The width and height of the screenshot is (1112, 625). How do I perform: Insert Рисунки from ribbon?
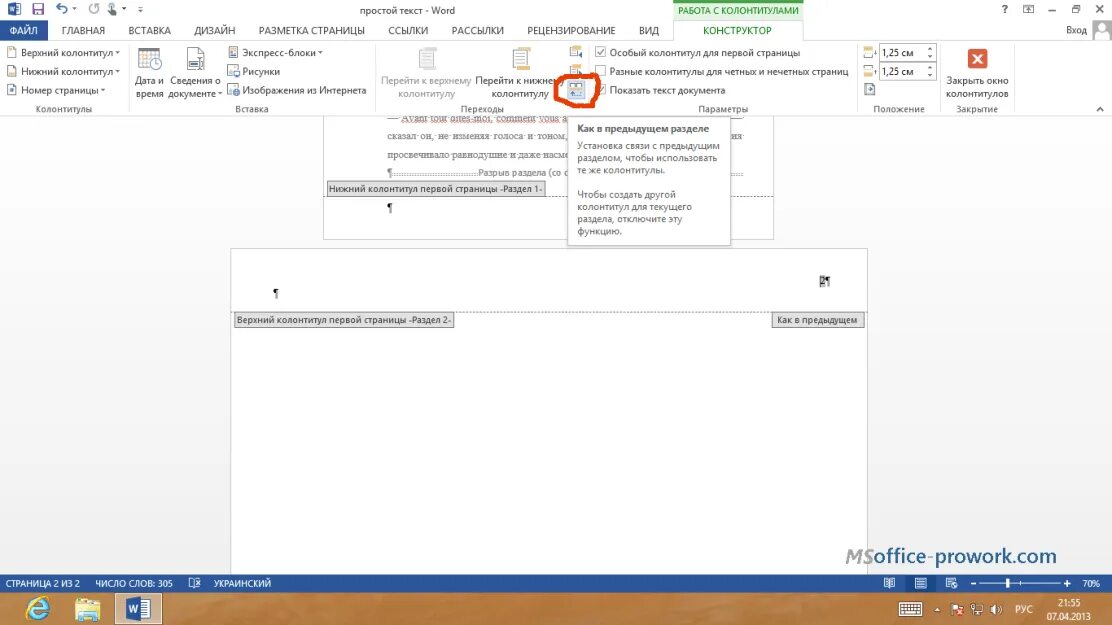tap(253, 72)
